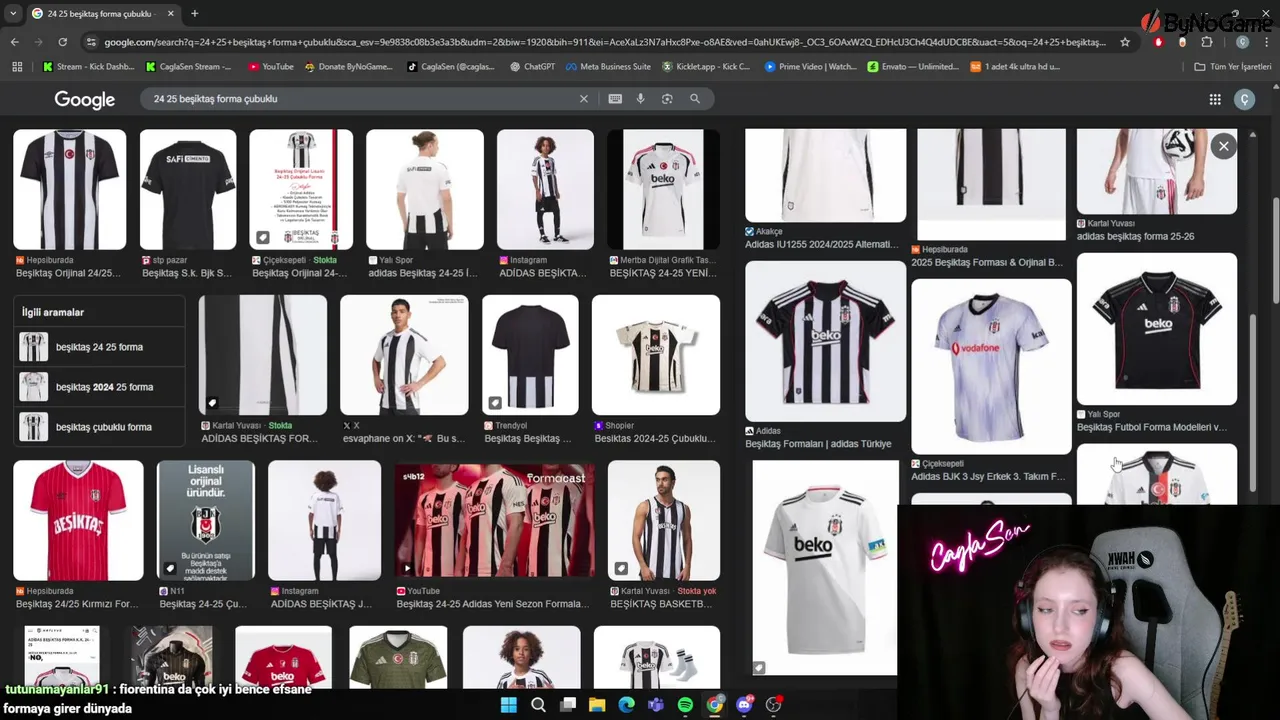Click the Google search input field

click(x=360, y=99)
